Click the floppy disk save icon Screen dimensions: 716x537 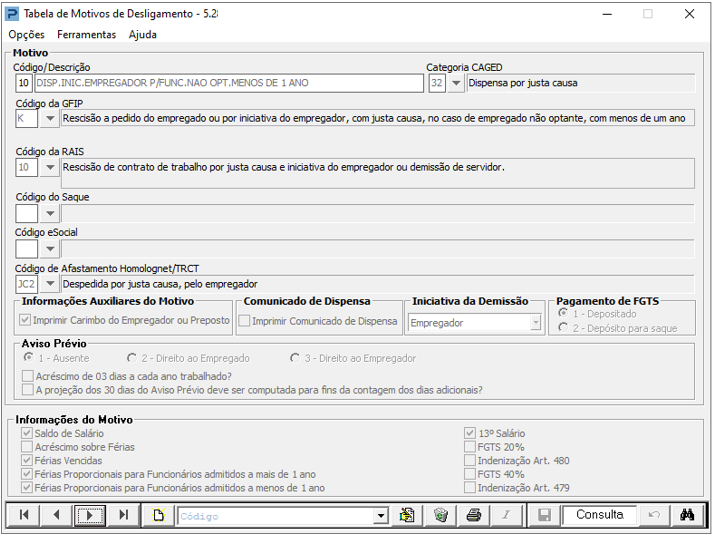click(x=544, y=516)
